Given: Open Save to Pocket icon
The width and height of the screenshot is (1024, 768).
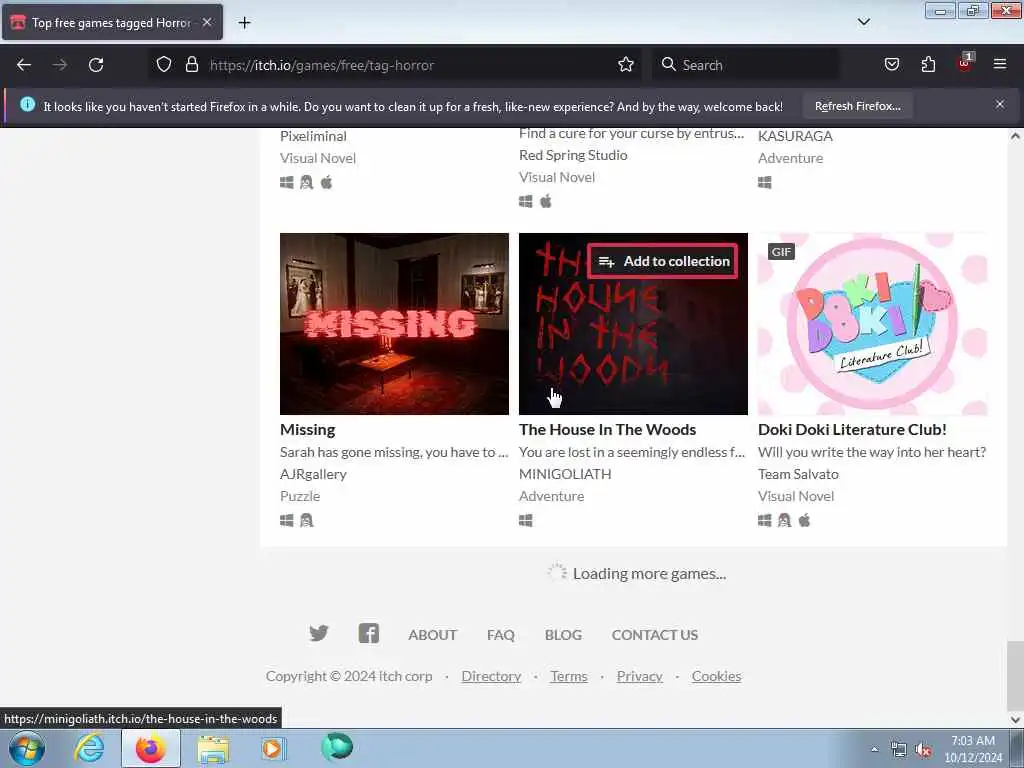Looking at the screenshot, I should [x=891, y=65].
